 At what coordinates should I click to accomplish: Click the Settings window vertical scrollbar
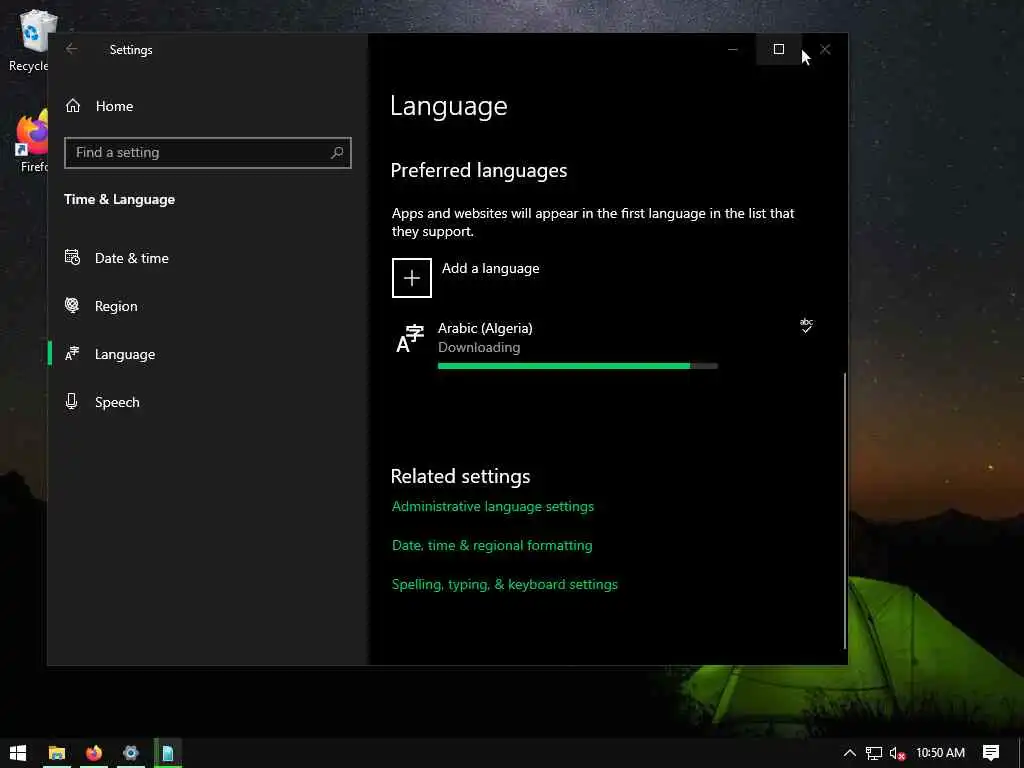(844, 511)
